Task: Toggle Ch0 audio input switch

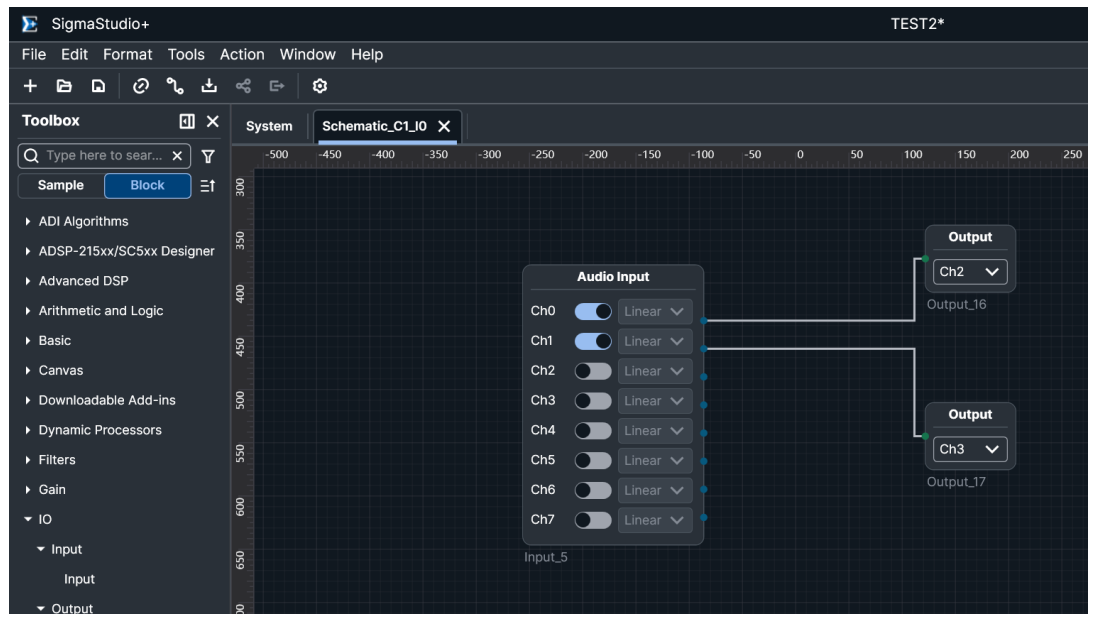Action: (593, 312)
